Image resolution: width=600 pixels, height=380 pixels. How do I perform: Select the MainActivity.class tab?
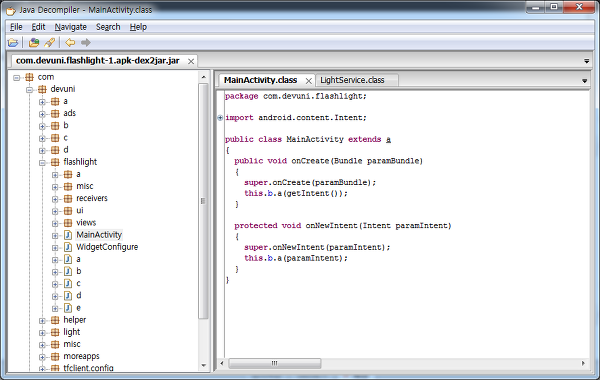[x=260, y=80]
